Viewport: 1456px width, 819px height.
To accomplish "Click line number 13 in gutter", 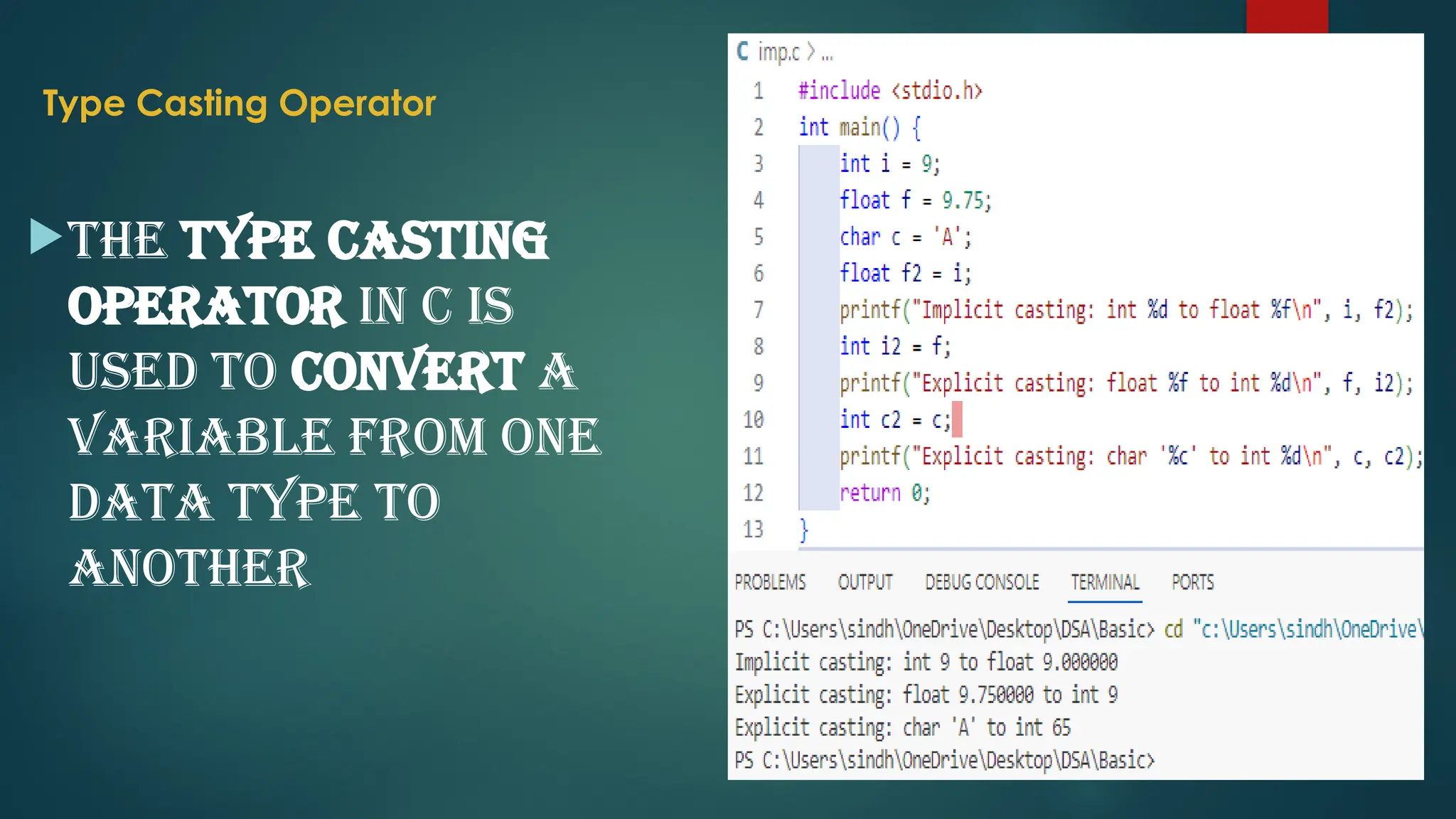I will pyautogui.click(x=753, y=529).
